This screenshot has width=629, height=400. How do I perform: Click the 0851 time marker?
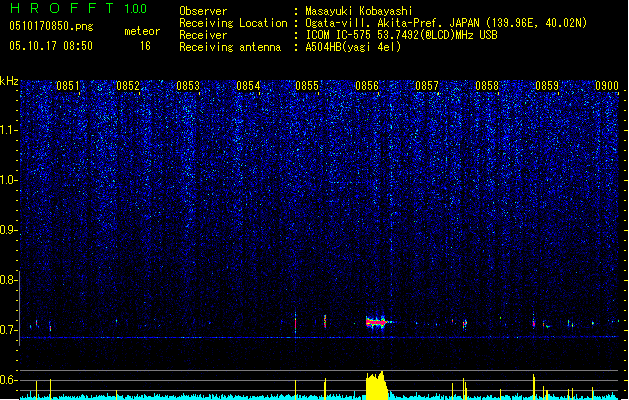click(68, 86)
